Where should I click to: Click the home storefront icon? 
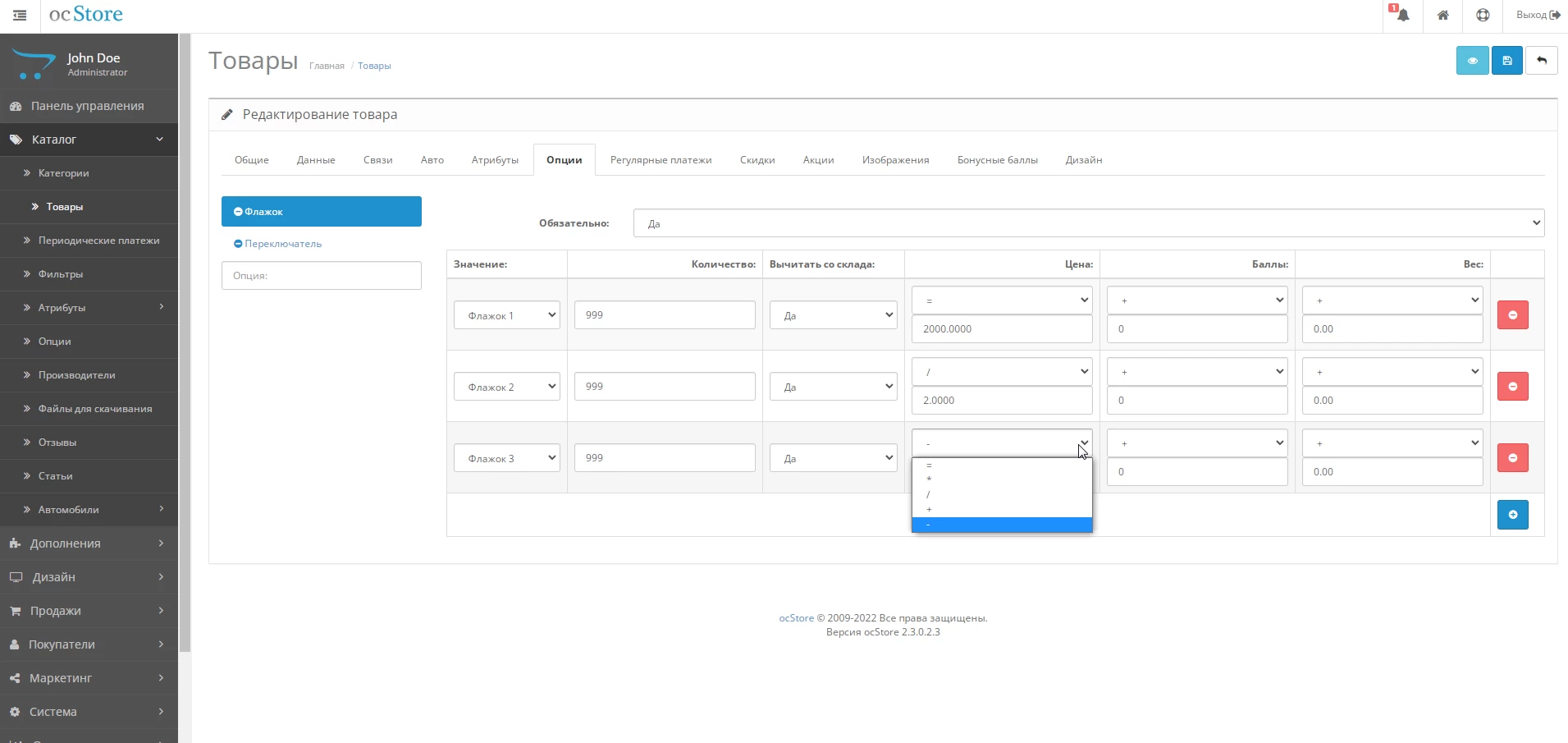tap(1442, 15)
